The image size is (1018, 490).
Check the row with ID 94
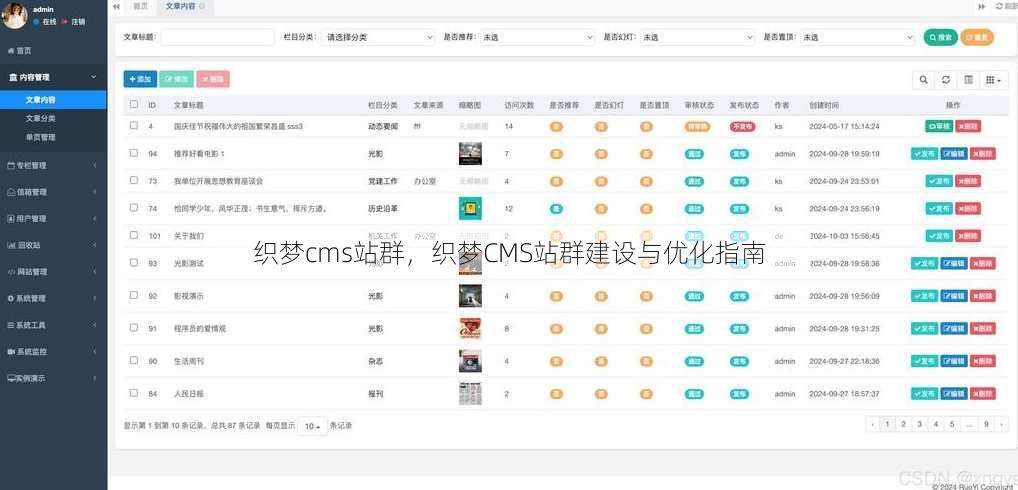134,153
